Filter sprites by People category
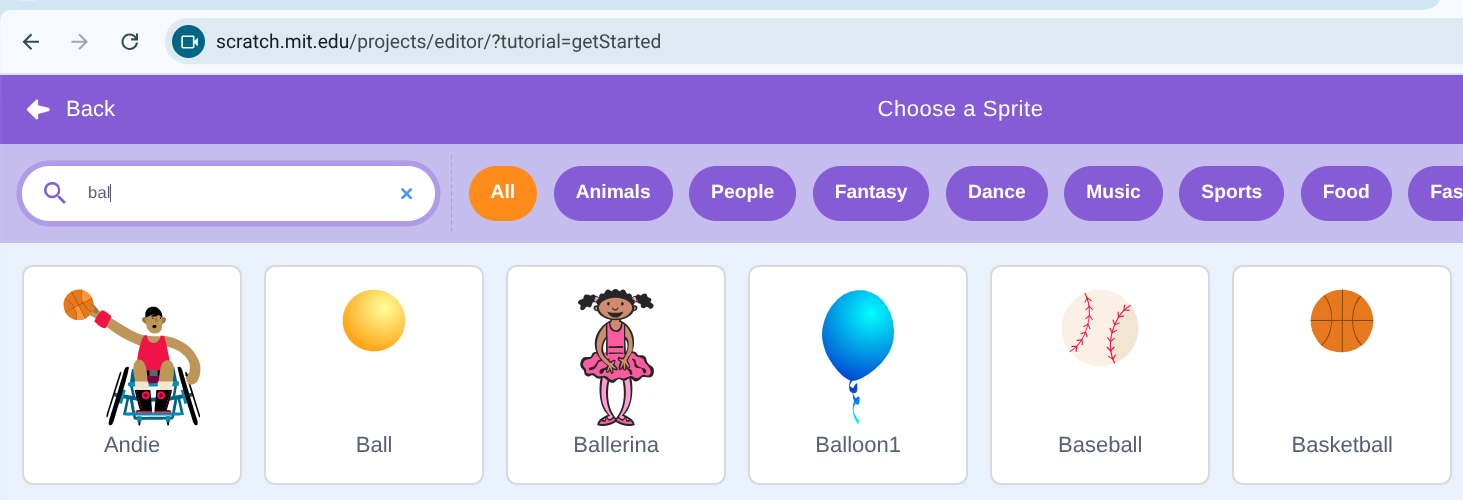Image resolution: width=1463 pixels, height=500 pixels. 742,192
